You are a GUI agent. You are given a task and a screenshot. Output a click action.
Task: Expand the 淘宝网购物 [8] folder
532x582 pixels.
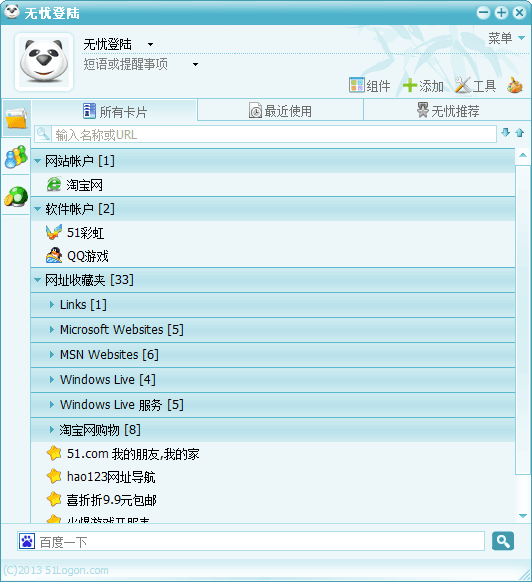pos(52,430)
